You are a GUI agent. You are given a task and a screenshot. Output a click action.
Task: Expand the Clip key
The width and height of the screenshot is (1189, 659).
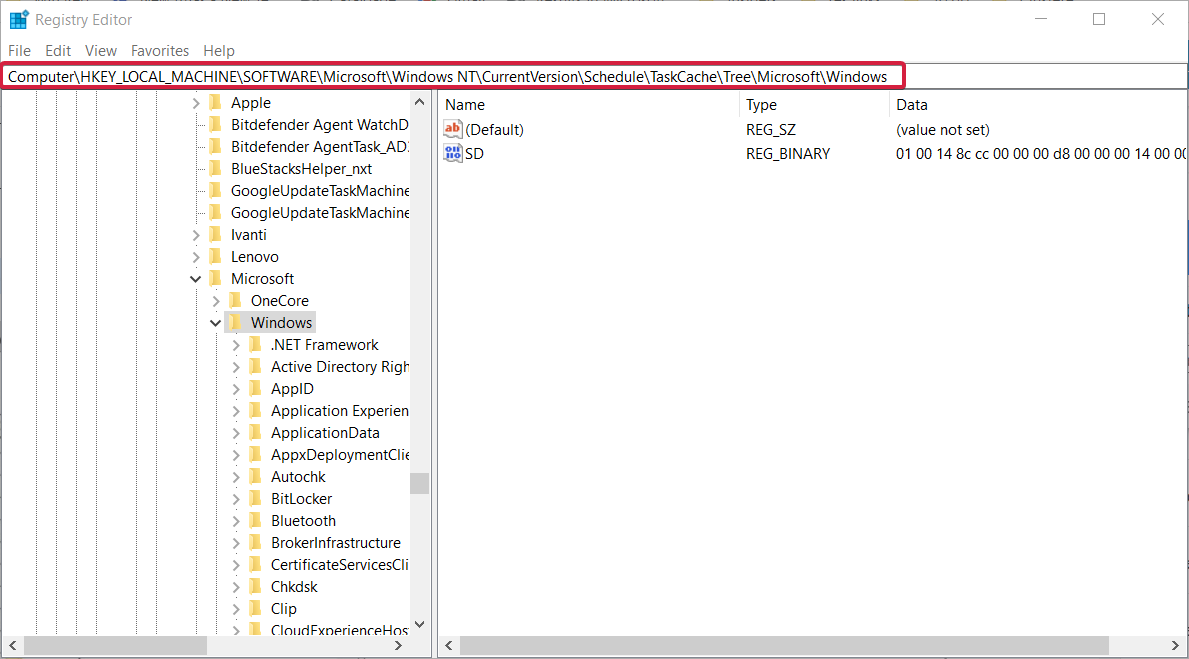click(236, 609)
